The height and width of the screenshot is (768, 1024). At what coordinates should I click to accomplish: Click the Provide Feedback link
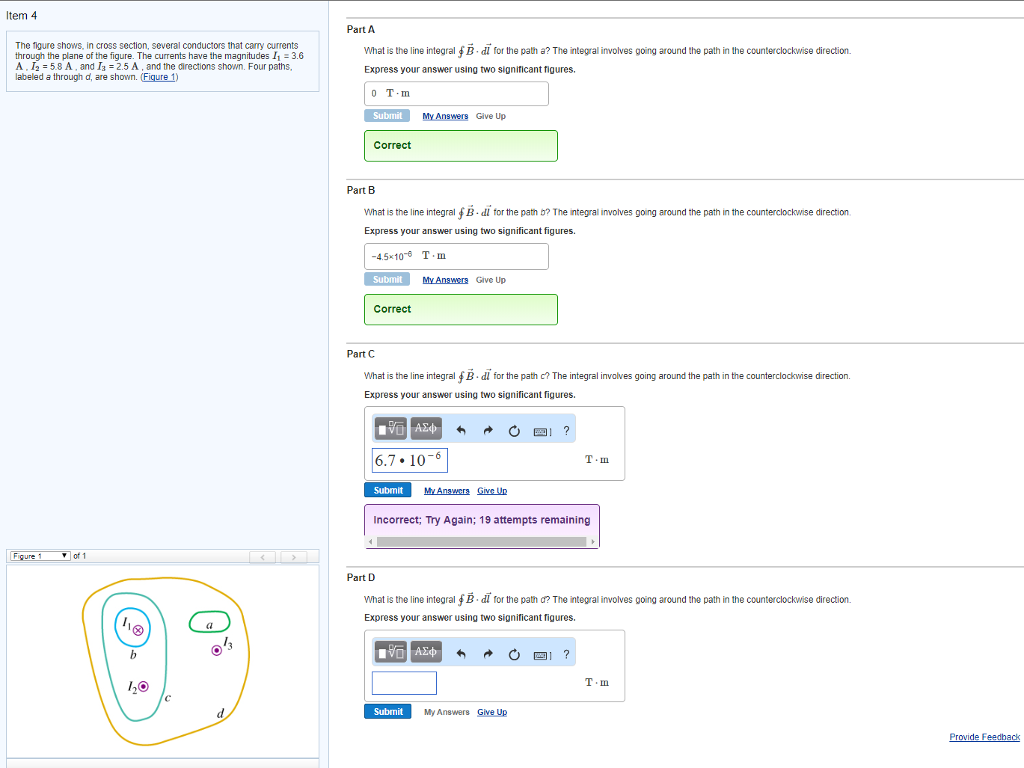pyautogui.click(x=984, y=737)
